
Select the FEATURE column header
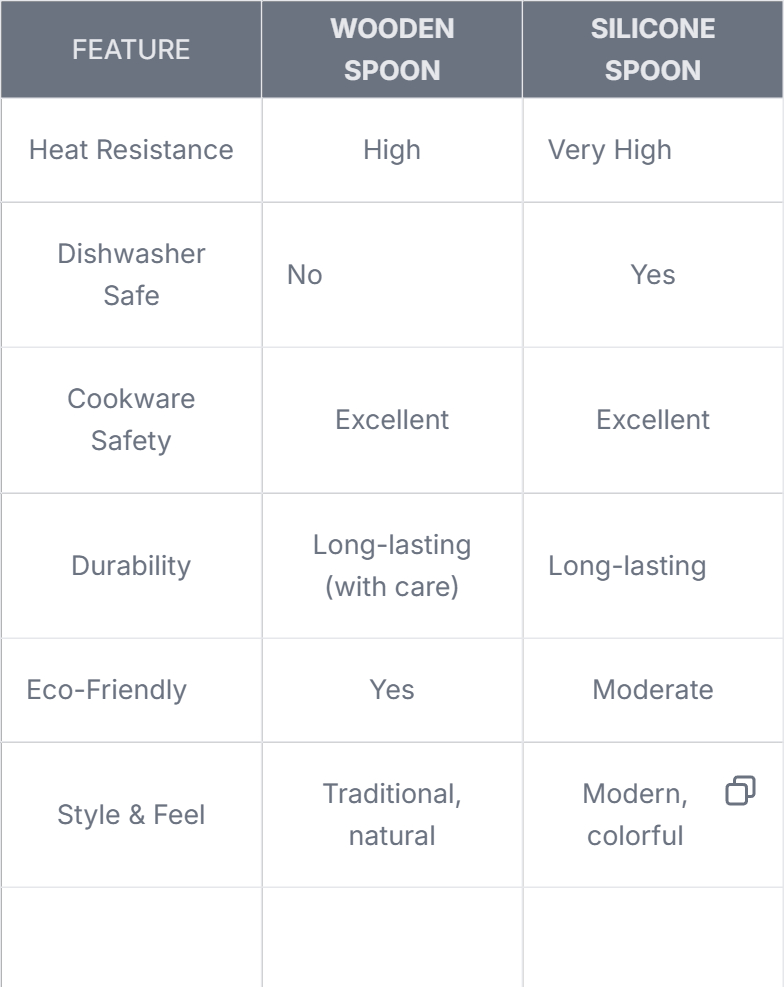click(131, 50)
